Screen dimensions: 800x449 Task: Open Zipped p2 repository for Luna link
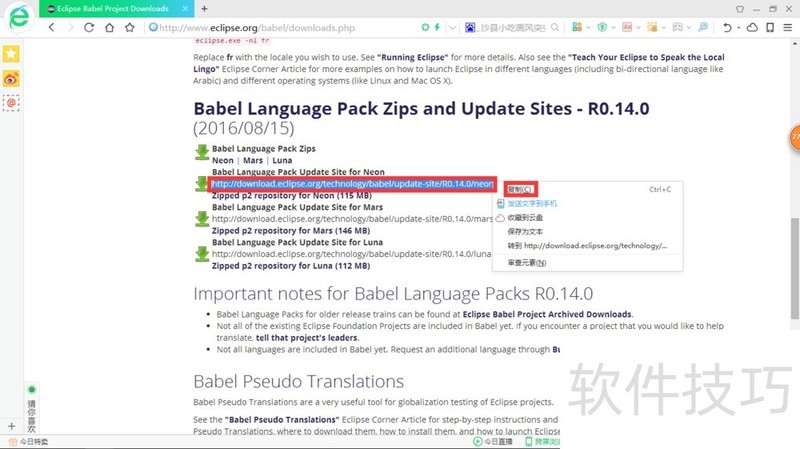click(291, 266)
